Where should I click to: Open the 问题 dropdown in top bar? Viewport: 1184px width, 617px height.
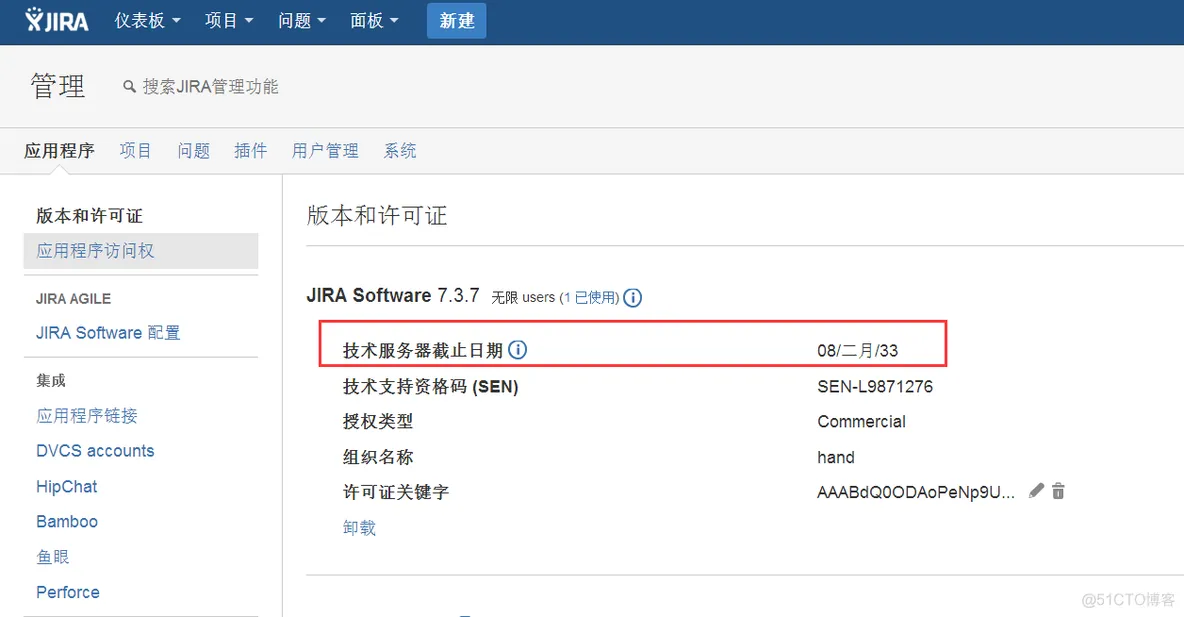coord(301,20)
